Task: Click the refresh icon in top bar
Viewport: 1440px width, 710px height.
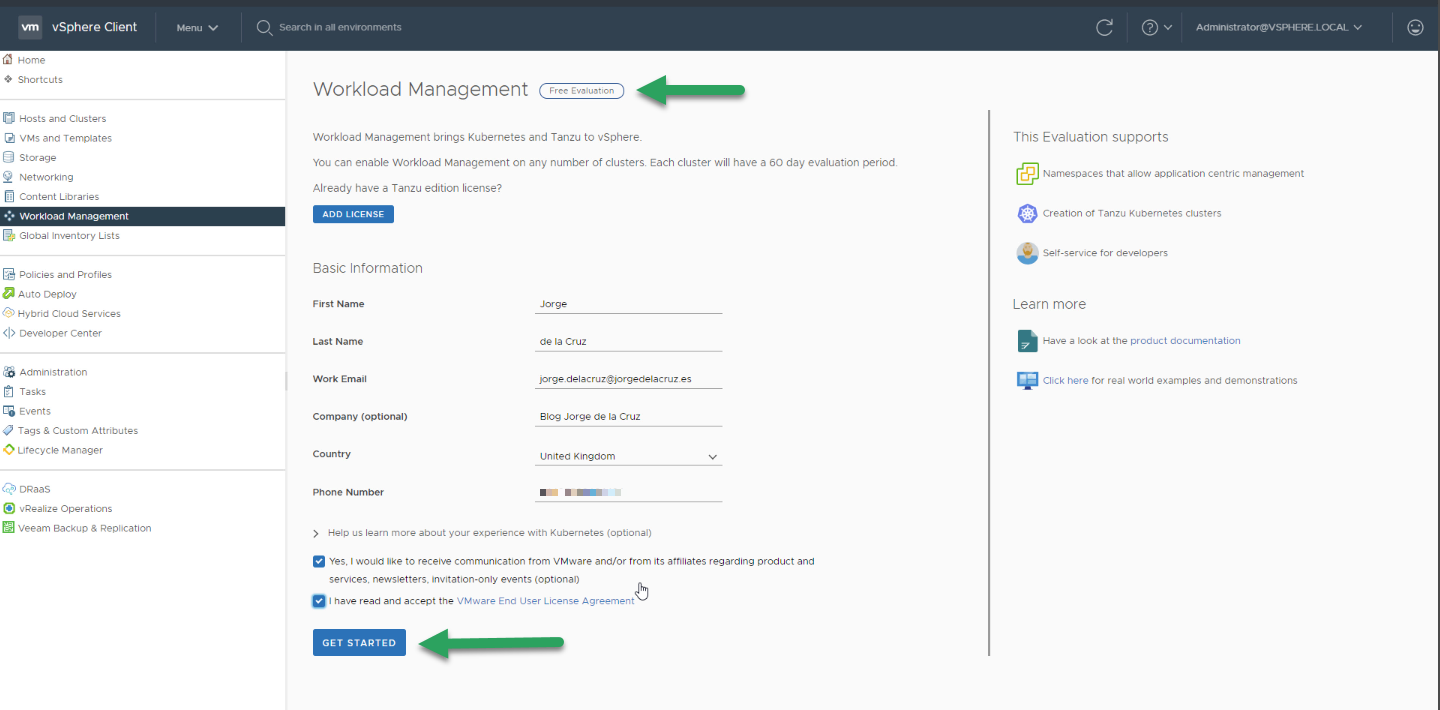Action: 1104,27
